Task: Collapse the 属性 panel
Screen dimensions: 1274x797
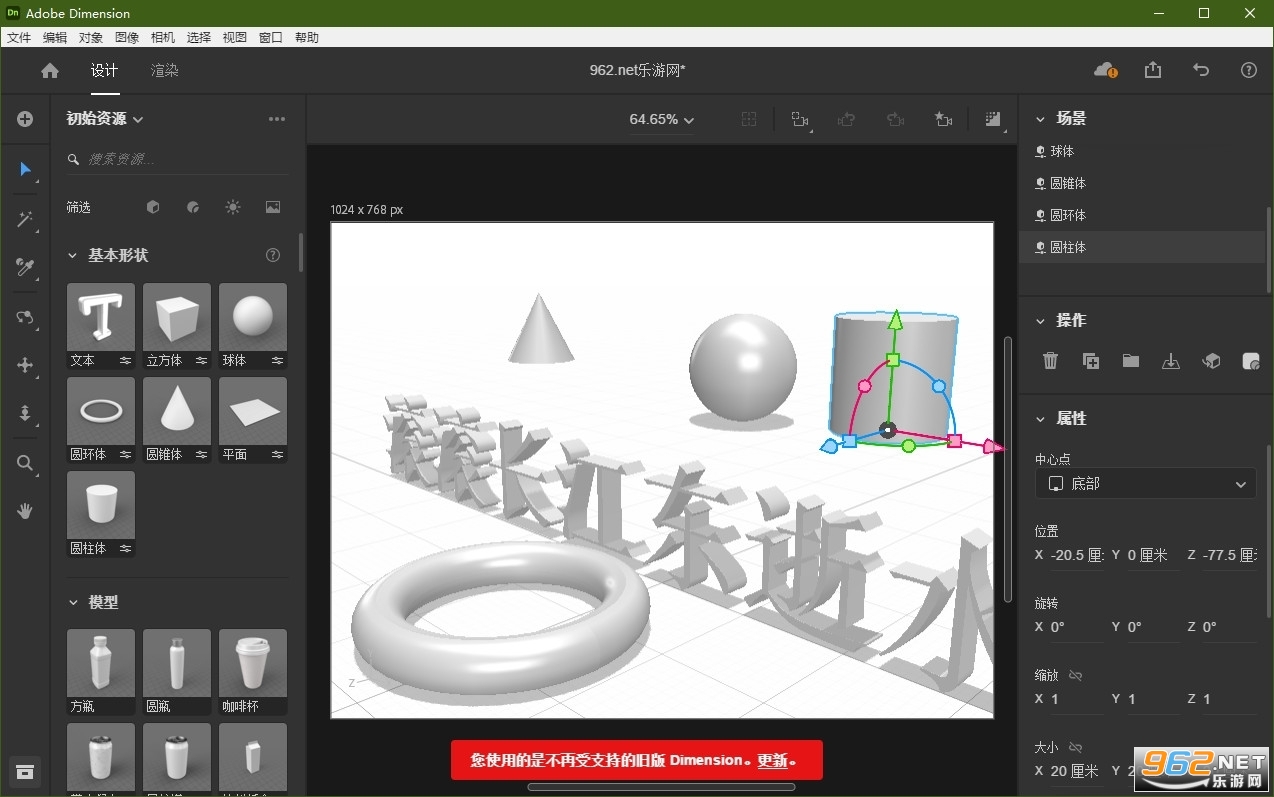Action: tap(1041, 419)
